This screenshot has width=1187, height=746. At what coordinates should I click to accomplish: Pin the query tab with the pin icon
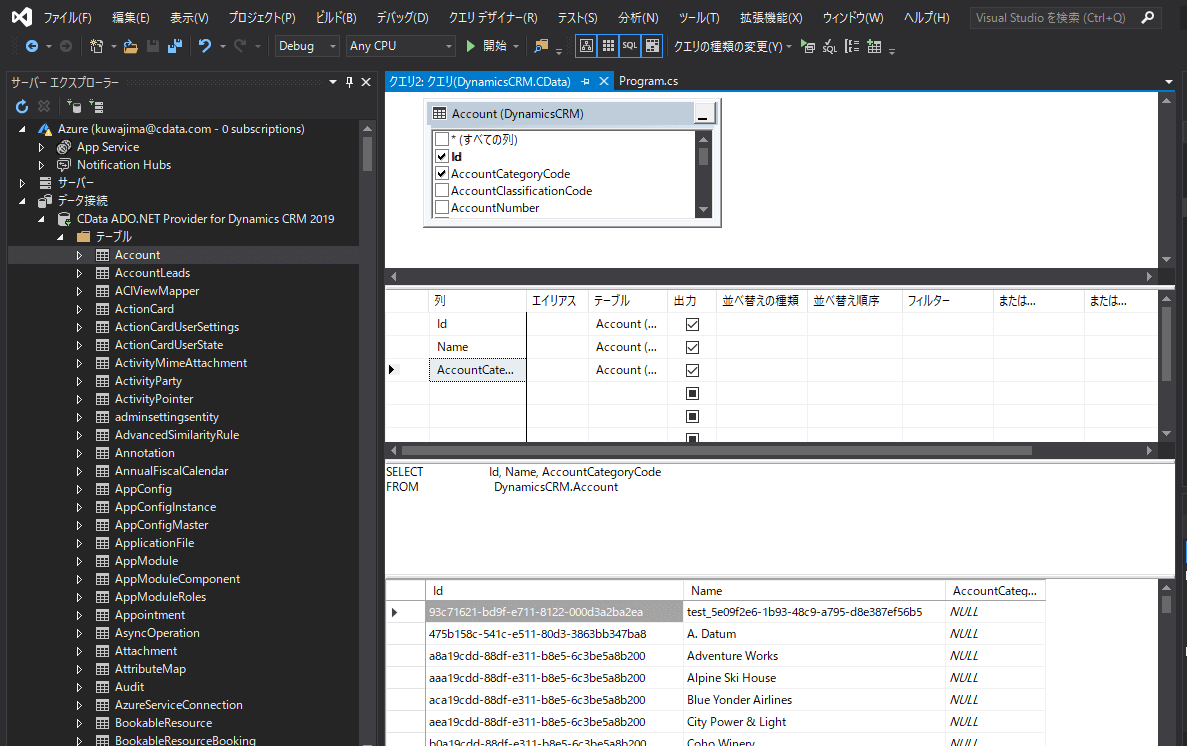click(x=585, y=81)
